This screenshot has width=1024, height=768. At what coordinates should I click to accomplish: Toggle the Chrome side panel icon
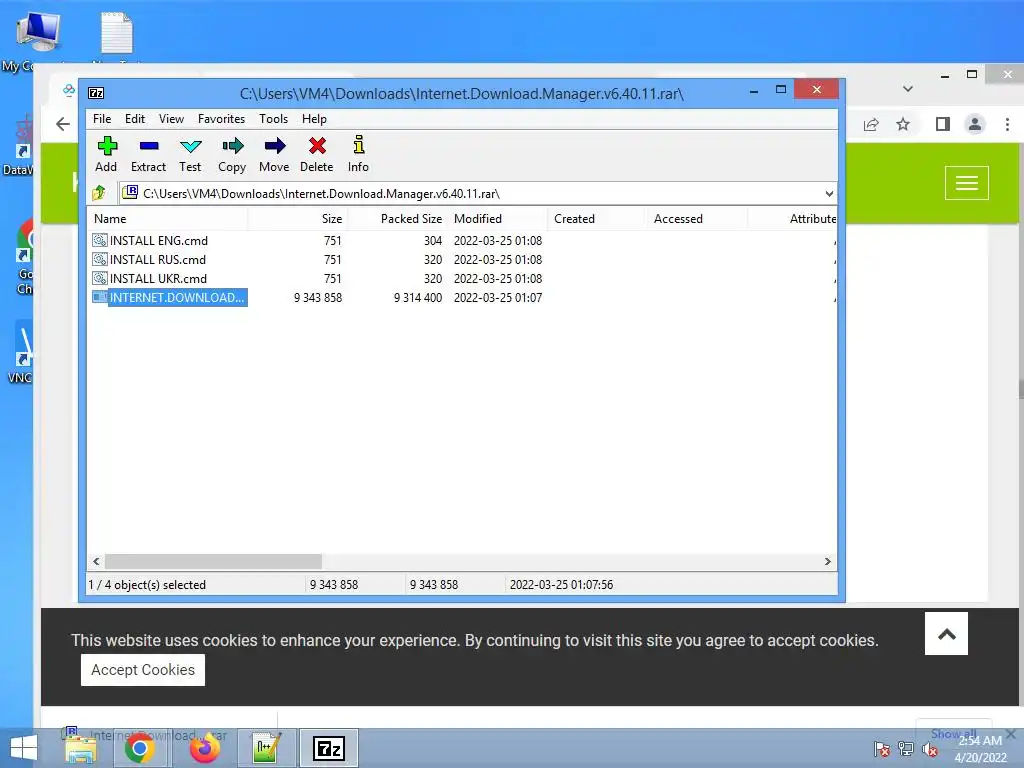pos(942,124)
